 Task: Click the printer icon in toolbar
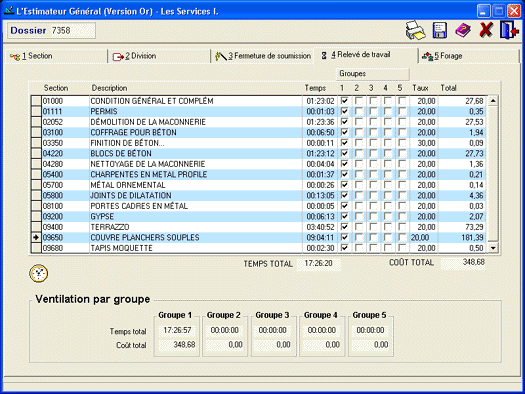[415, 30]
